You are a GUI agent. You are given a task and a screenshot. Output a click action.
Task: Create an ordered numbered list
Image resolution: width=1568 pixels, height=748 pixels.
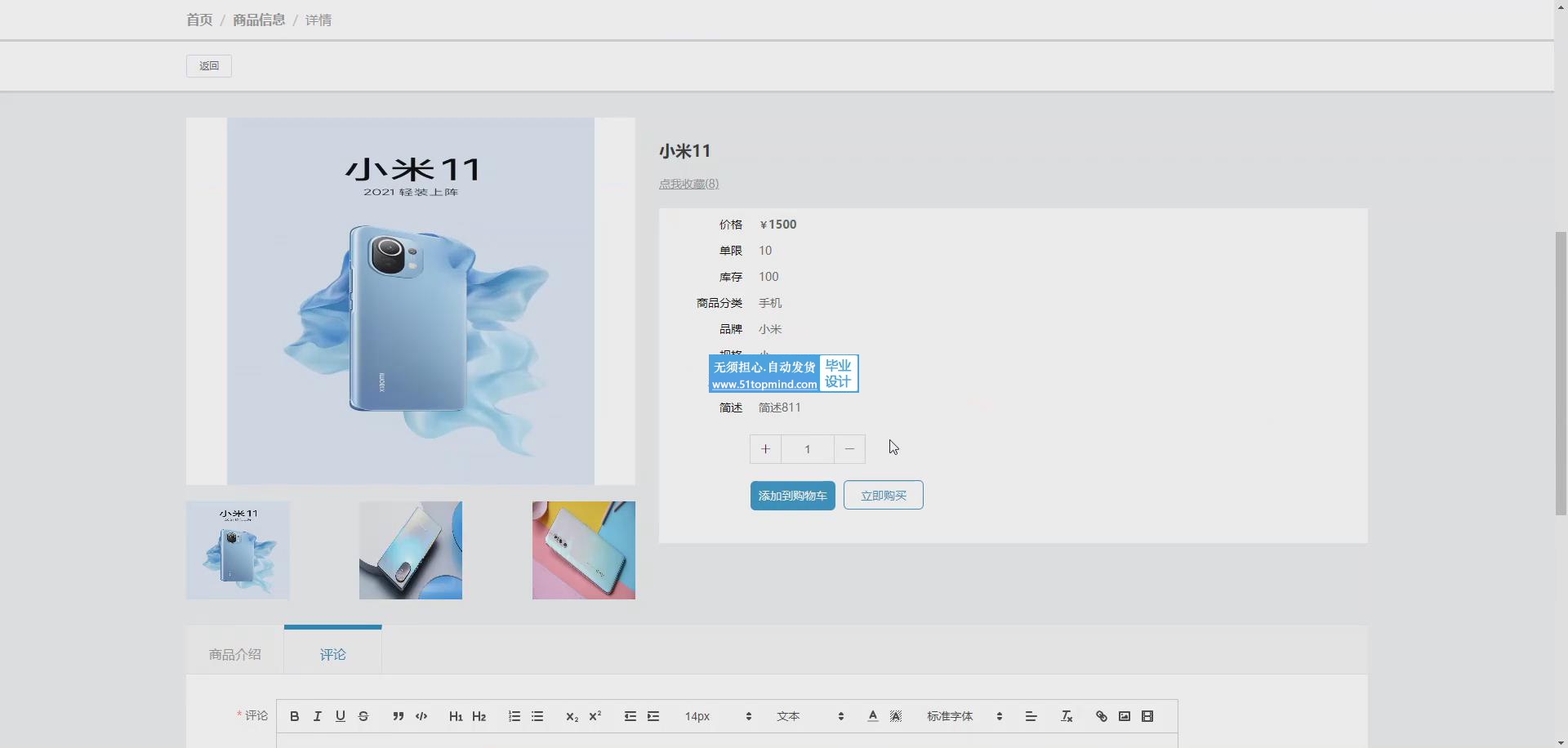tap(514, 716)
